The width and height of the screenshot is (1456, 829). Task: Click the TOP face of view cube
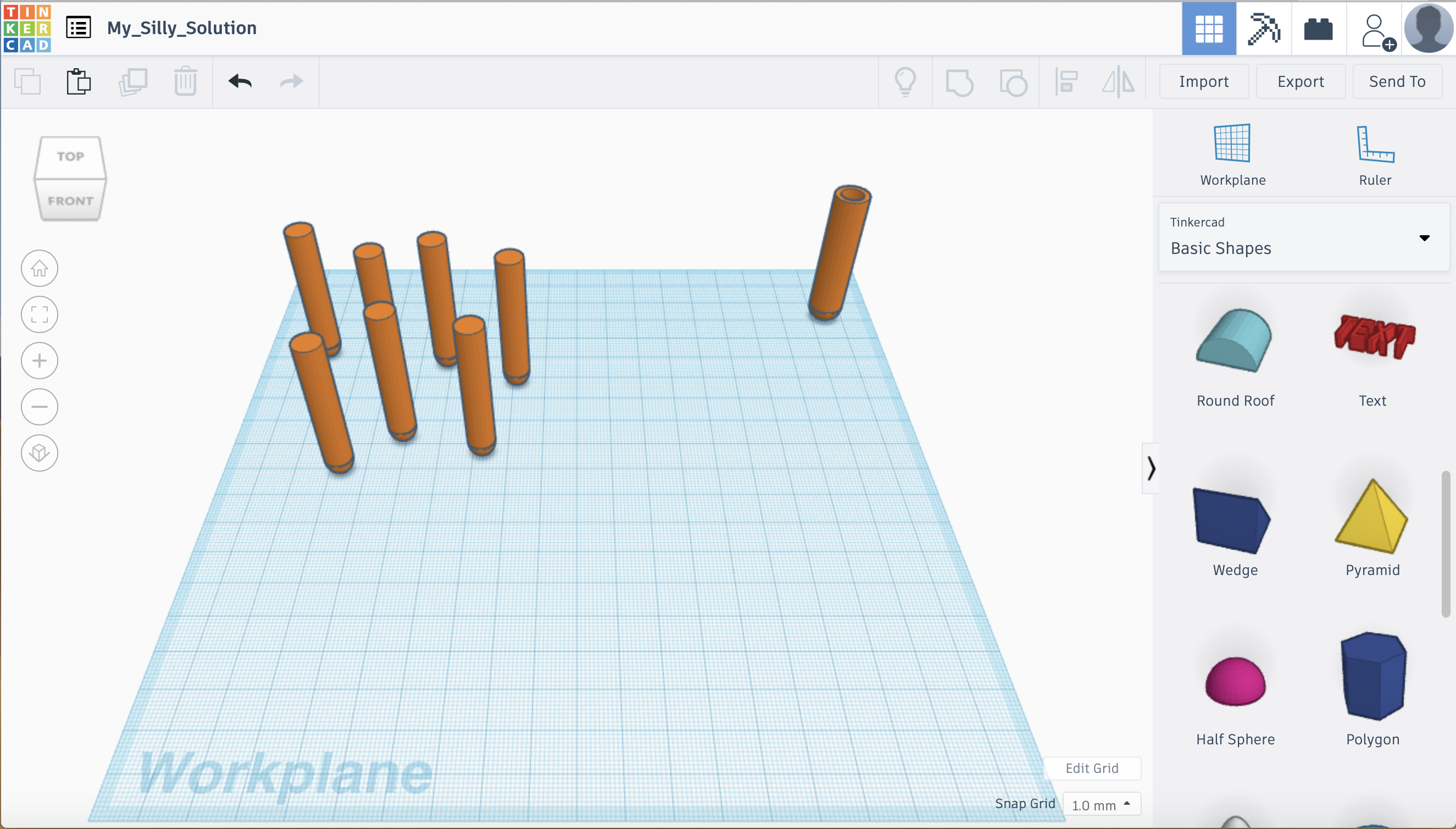(x=70, y=157)
